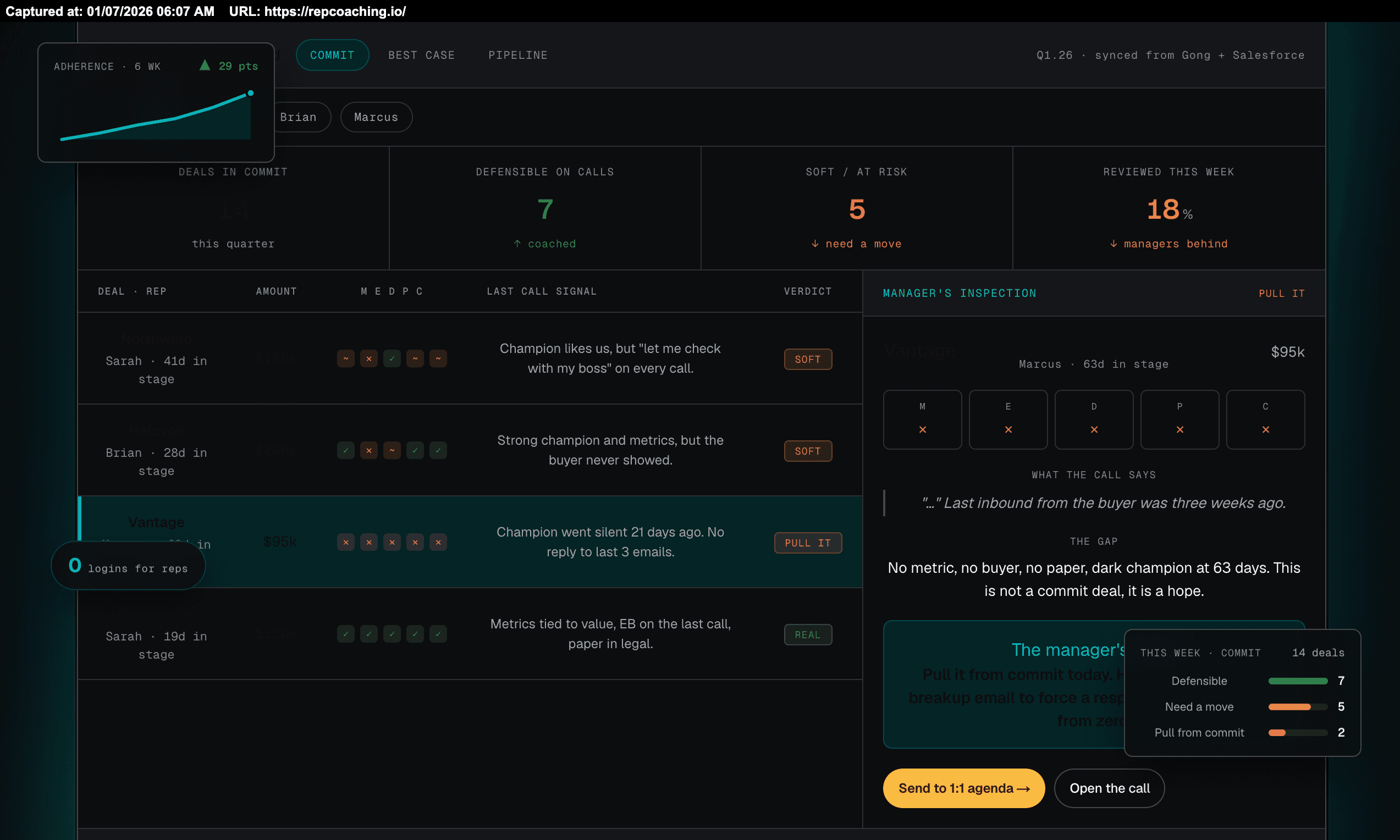Switch to the BEST CASE tab
Image resolution: width=1400 pixels, height=840 pixels.
(x=421, y=55)
